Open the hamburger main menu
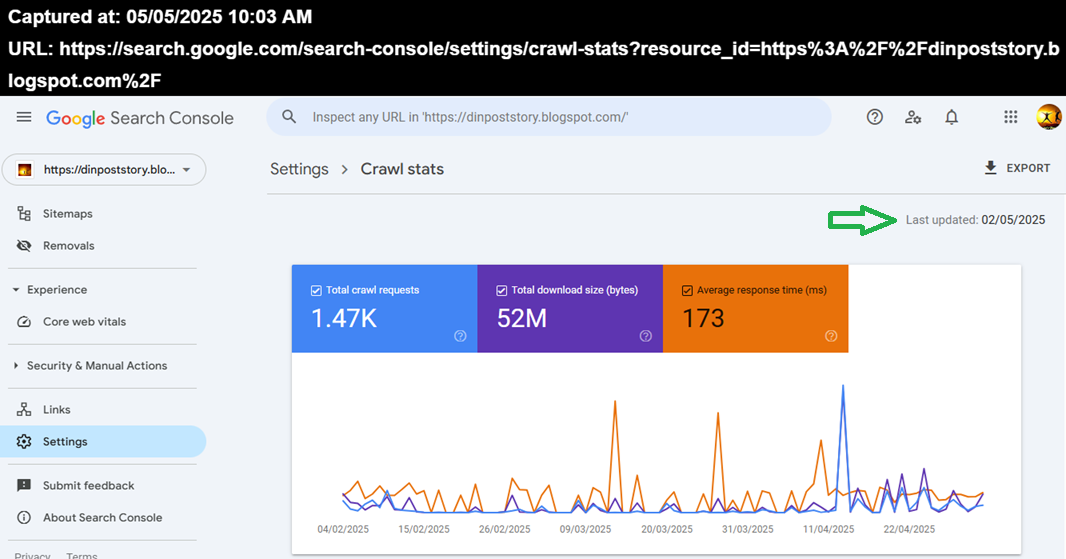Image resolution: width=1066 pixels, height=559 pixels. (24, 117)
